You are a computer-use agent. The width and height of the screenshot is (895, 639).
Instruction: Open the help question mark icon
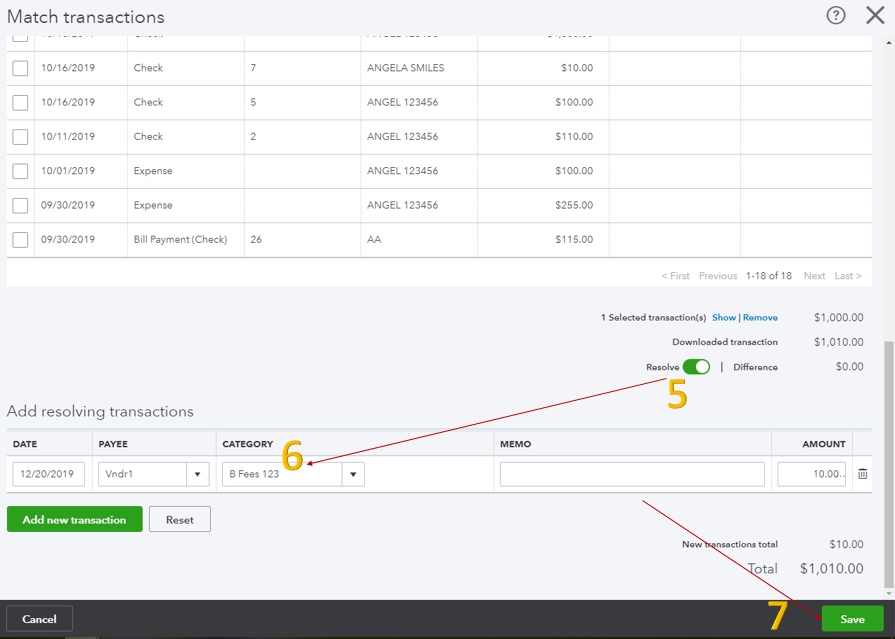[x=836, y=16]
